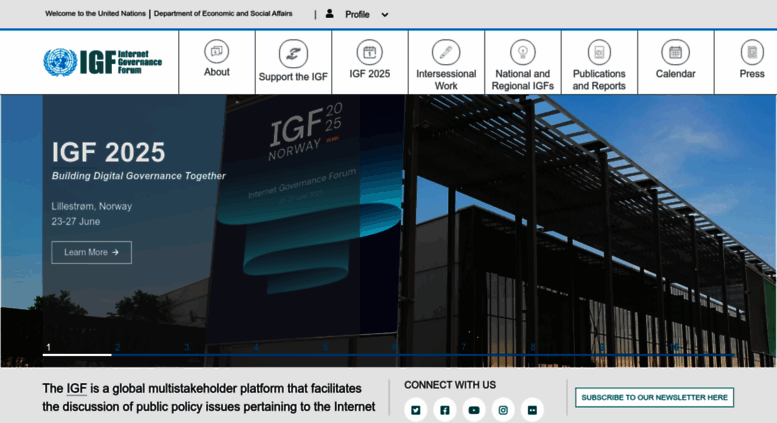Screen dimensions: 777x423
Task: Click Subscribe to our newsletter here
Action: point(654,397)
